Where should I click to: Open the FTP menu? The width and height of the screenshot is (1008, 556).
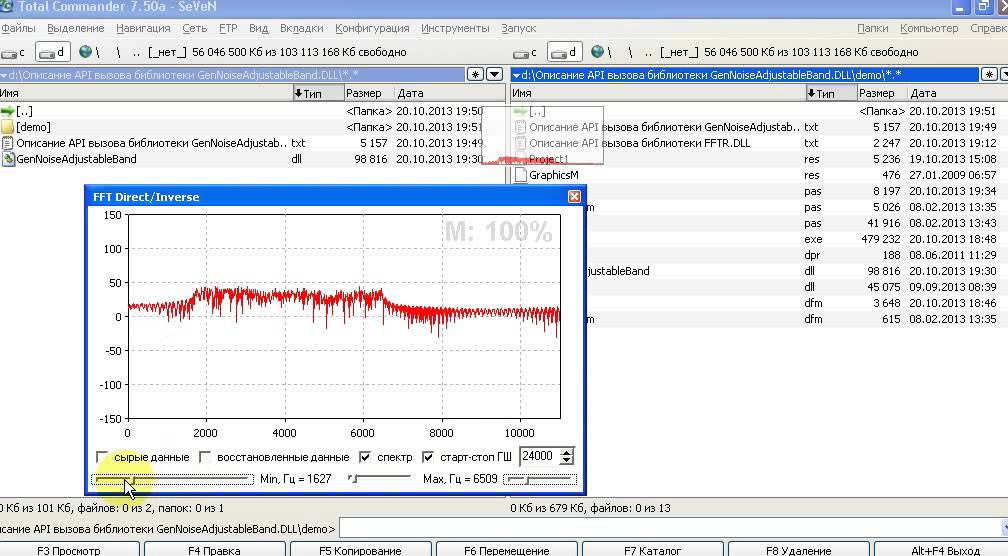[x=228, y=28]
